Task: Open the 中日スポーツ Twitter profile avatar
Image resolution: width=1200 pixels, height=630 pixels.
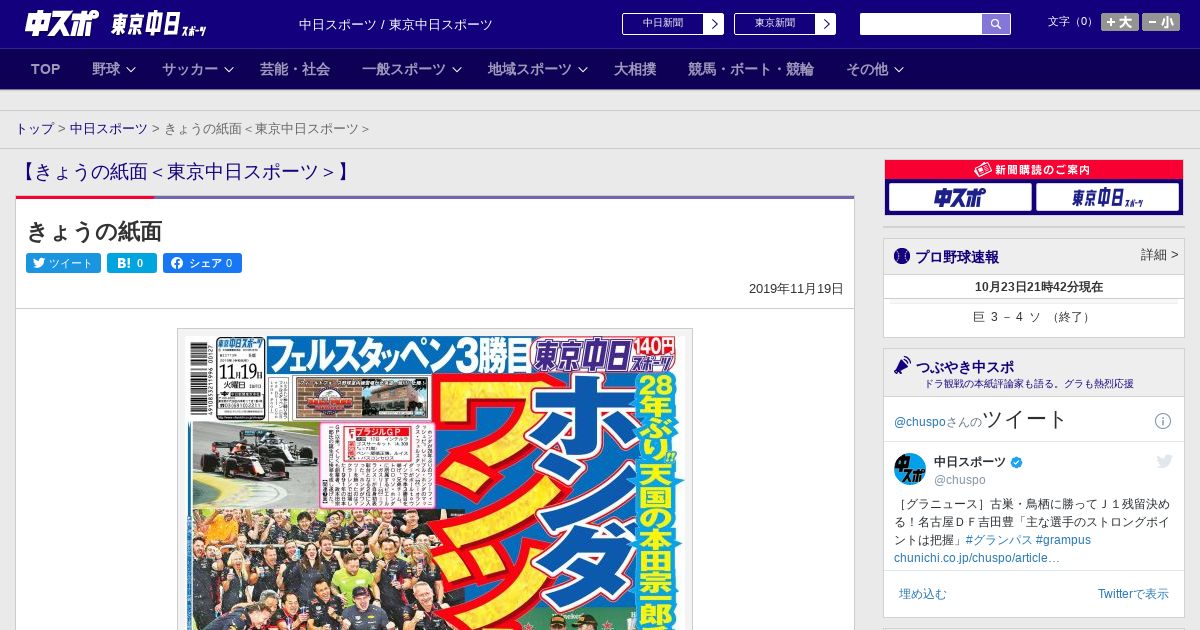Action: (x=910, y=469)
